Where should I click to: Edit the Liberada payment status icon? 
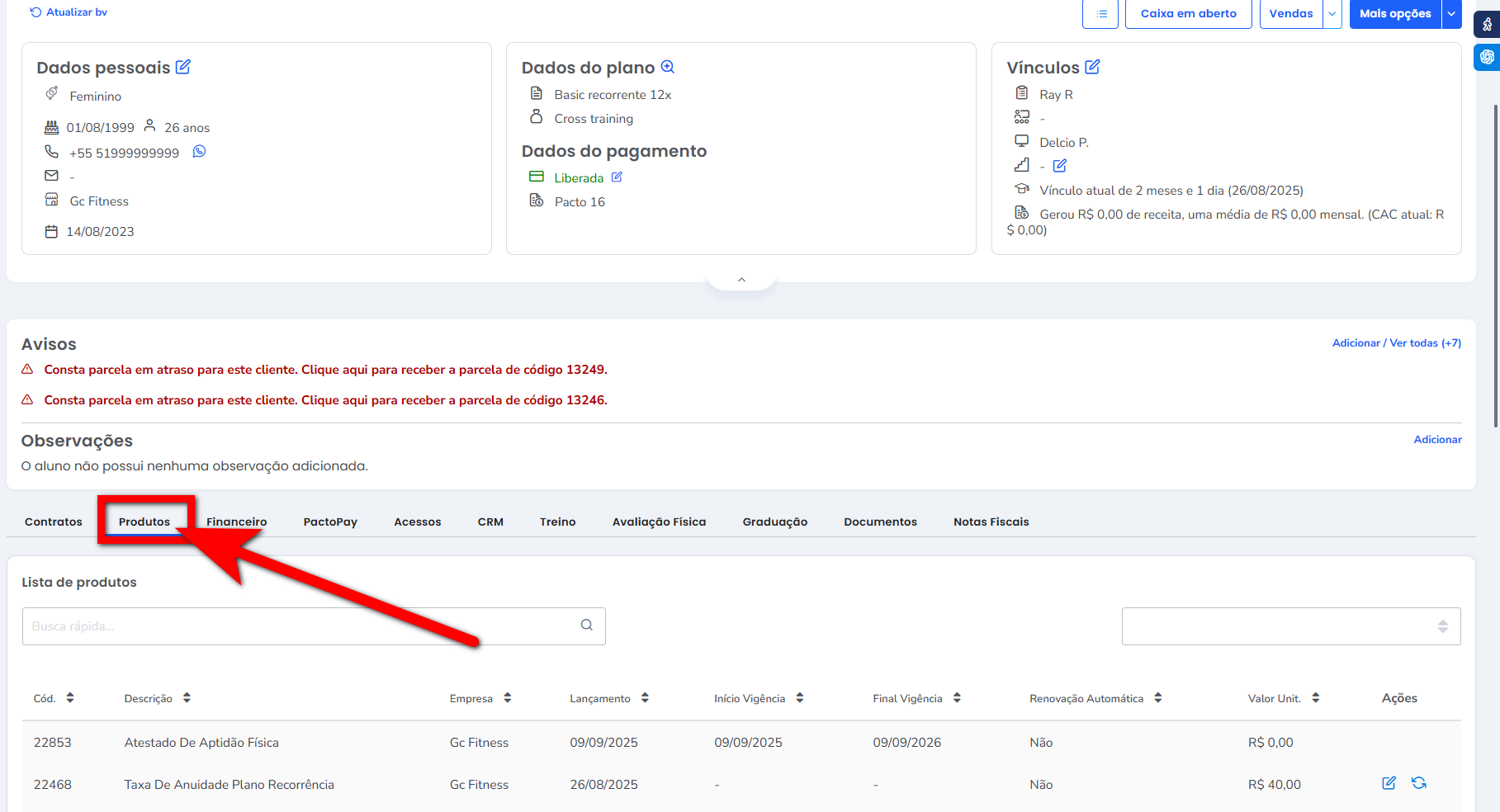617,177
